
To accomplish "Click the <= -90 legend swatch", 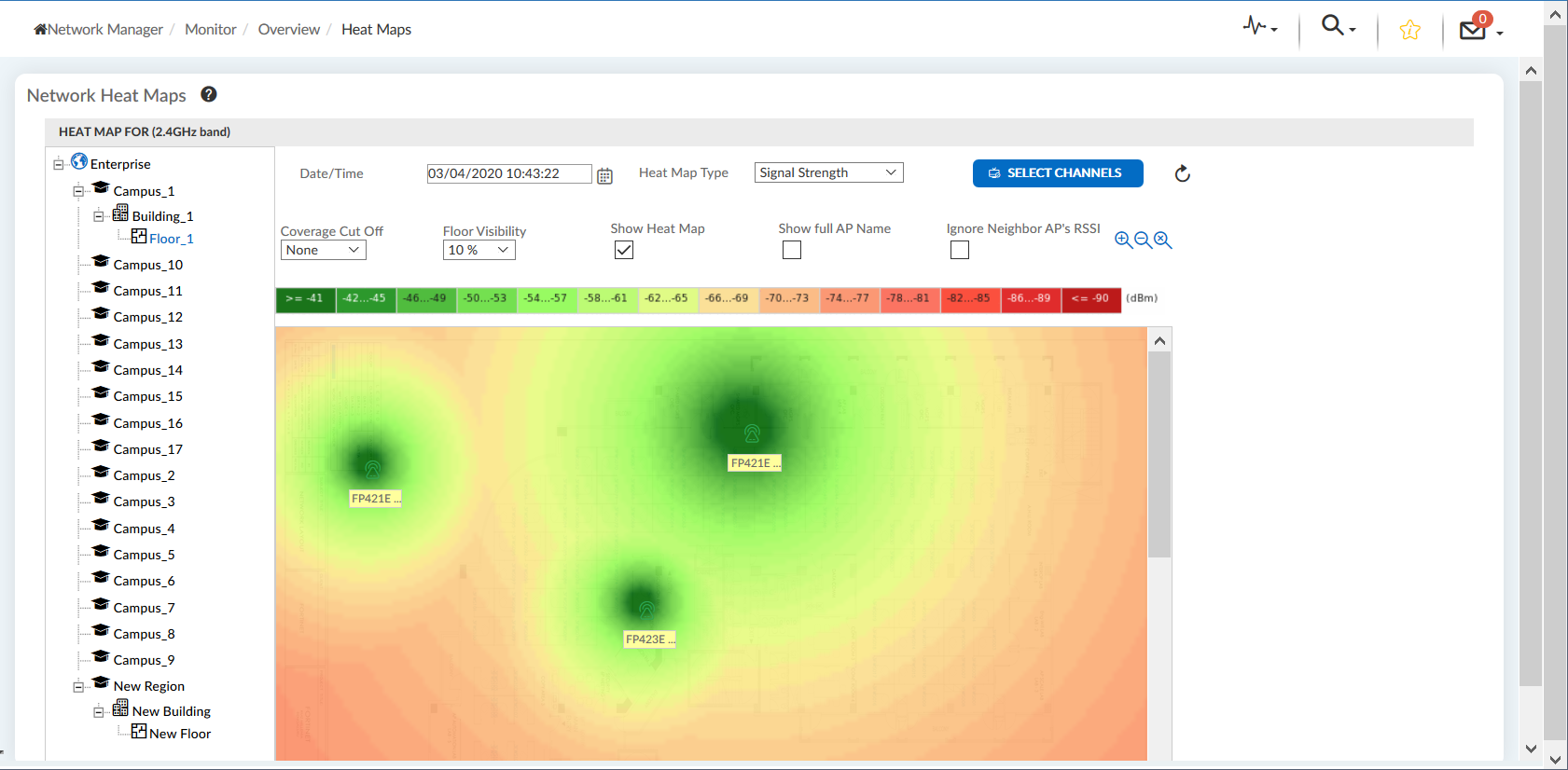I will point(1090,299).
